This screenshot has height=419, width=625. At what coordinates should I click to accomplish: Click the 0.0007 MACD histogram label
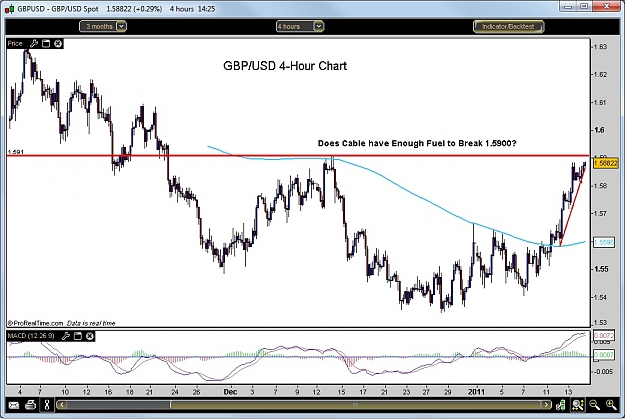[604, 354]
